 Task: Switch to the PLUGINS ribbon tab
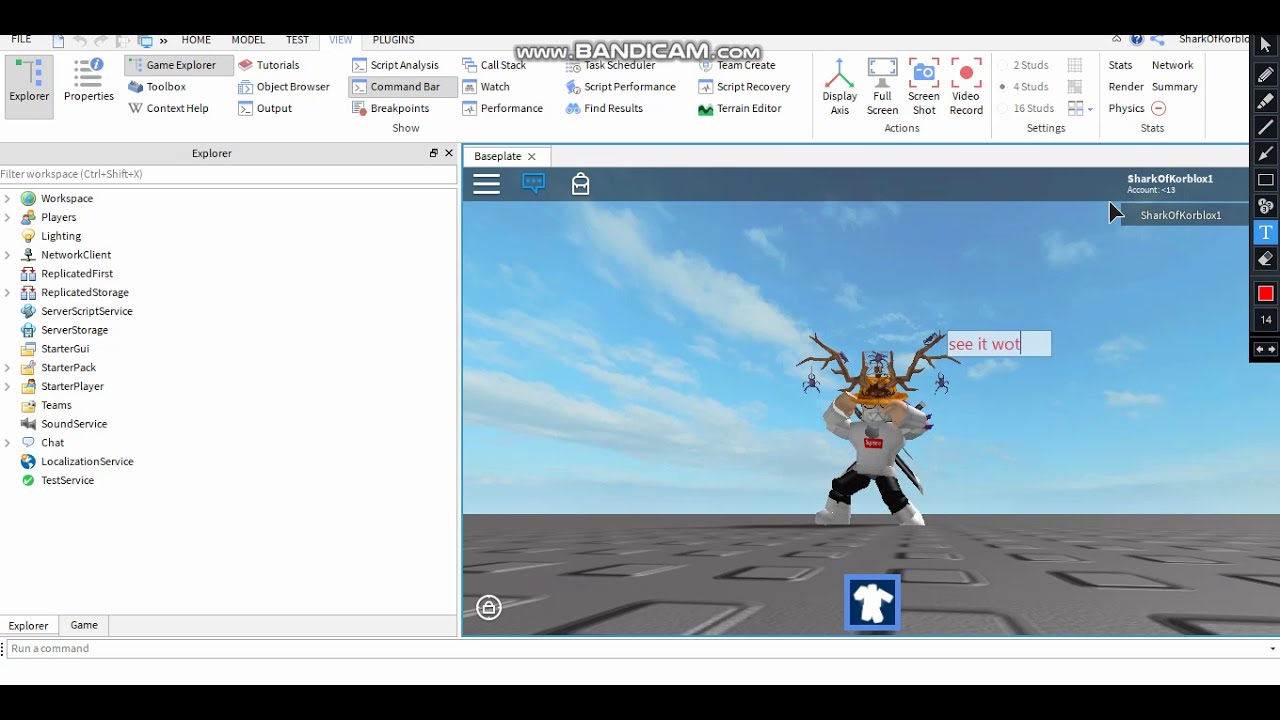pyautogui.click(x=393, y=40)
